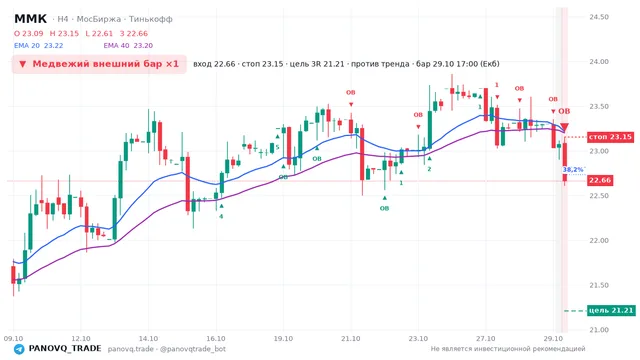Click the 24.50 price axis label
The height and width of the screenshot is (360, 640).
(599, 17)
